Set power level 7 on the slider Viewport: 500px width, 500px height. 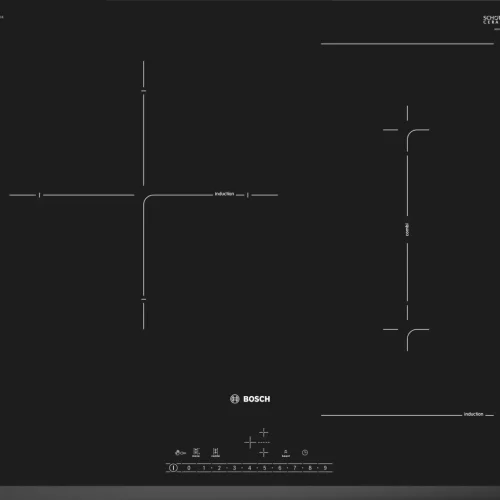click(295, 468)
